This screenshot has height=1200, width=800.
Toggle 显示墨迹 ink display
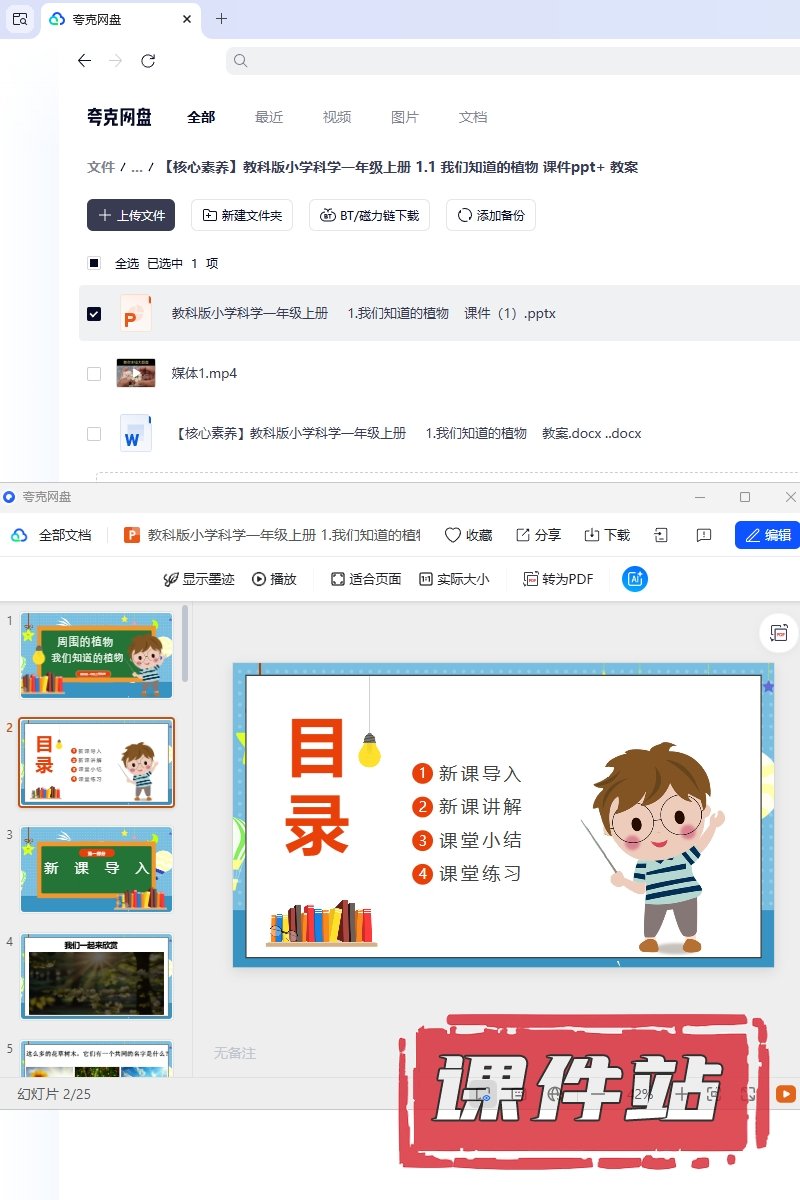tap(171, 579)
